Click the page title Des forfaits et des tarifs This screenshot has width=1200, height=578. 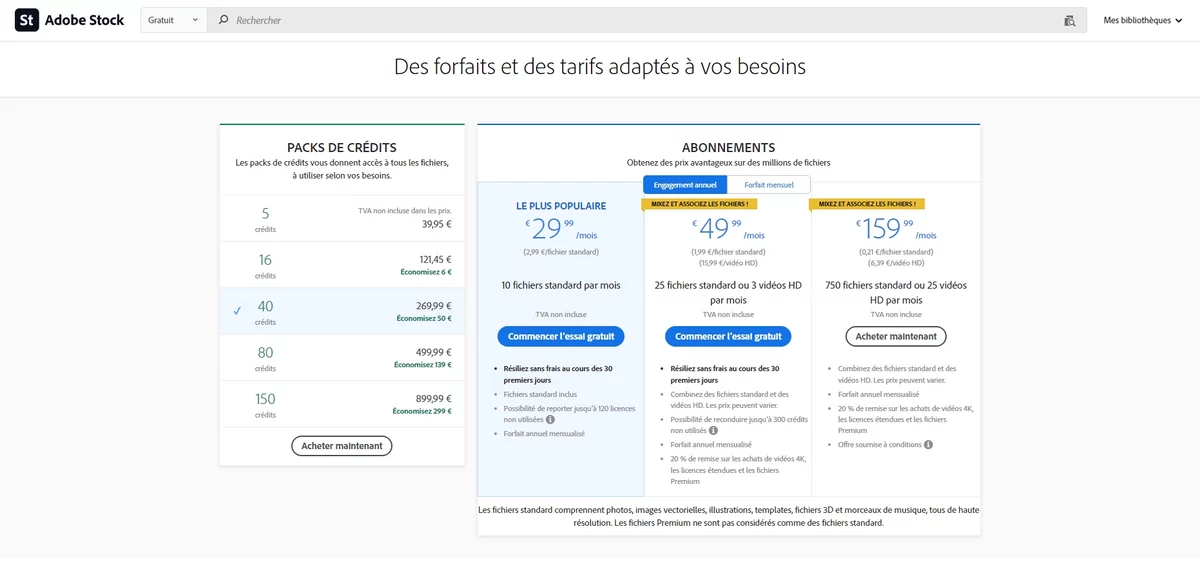tap(600, 67)
